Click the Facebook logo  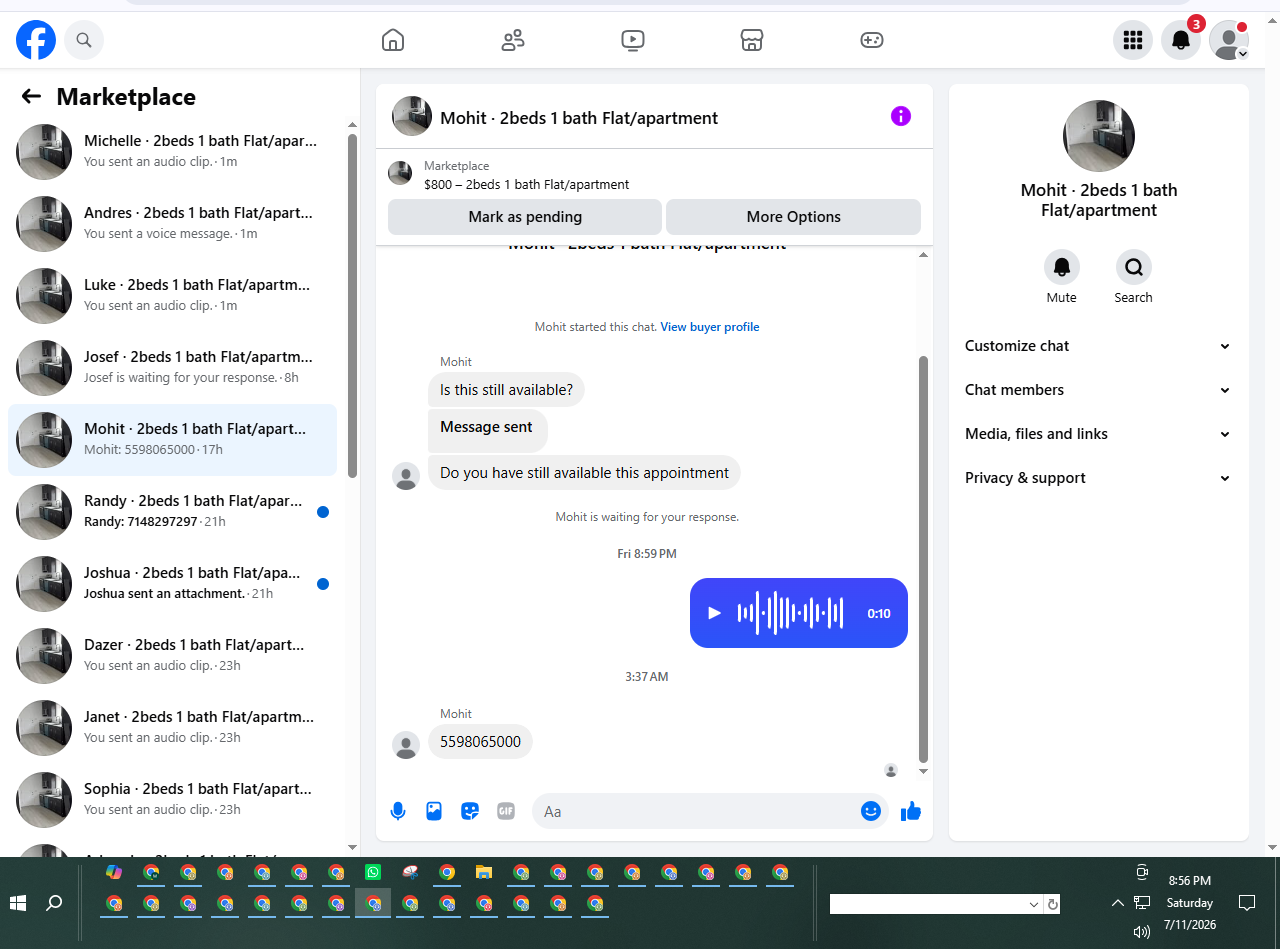36,40
